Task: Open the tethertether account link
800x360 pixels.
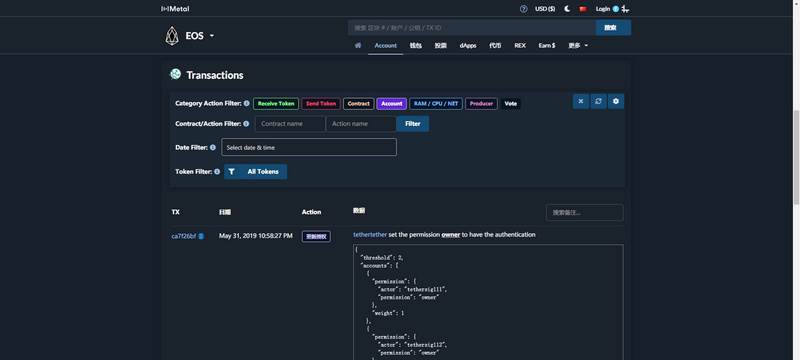Action: [x=370, y=235]
